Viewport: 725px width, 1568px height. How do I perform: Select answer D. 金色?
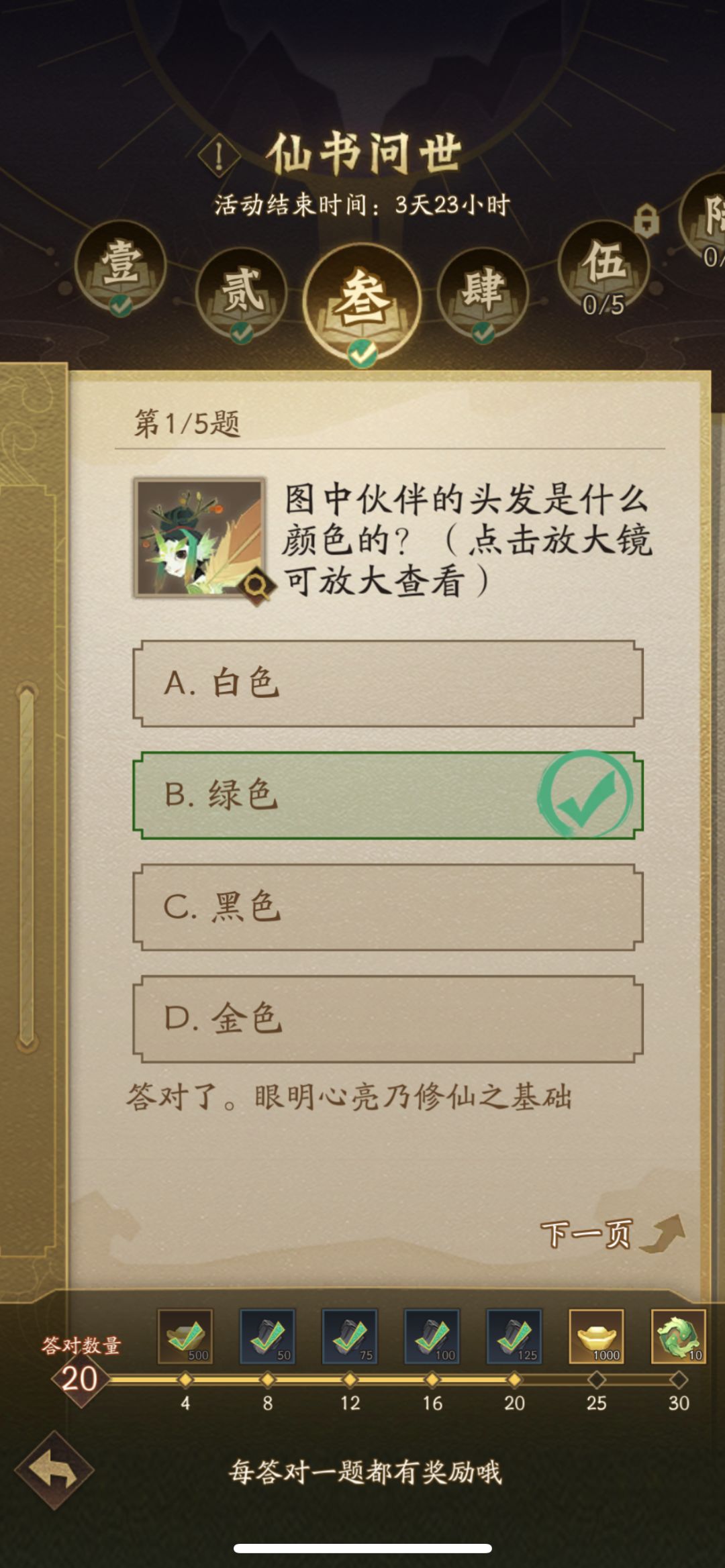[x=388, y=1018]
